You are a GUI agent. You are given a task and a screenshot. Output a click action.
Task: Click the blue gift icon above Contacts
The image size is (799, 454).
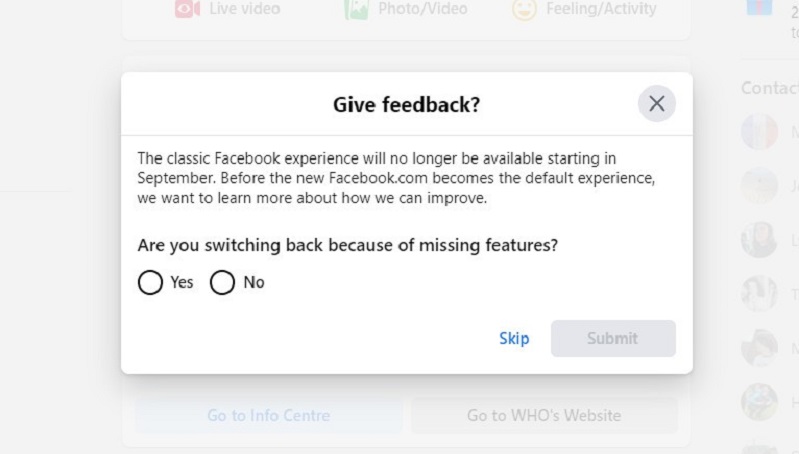[759, 8]
